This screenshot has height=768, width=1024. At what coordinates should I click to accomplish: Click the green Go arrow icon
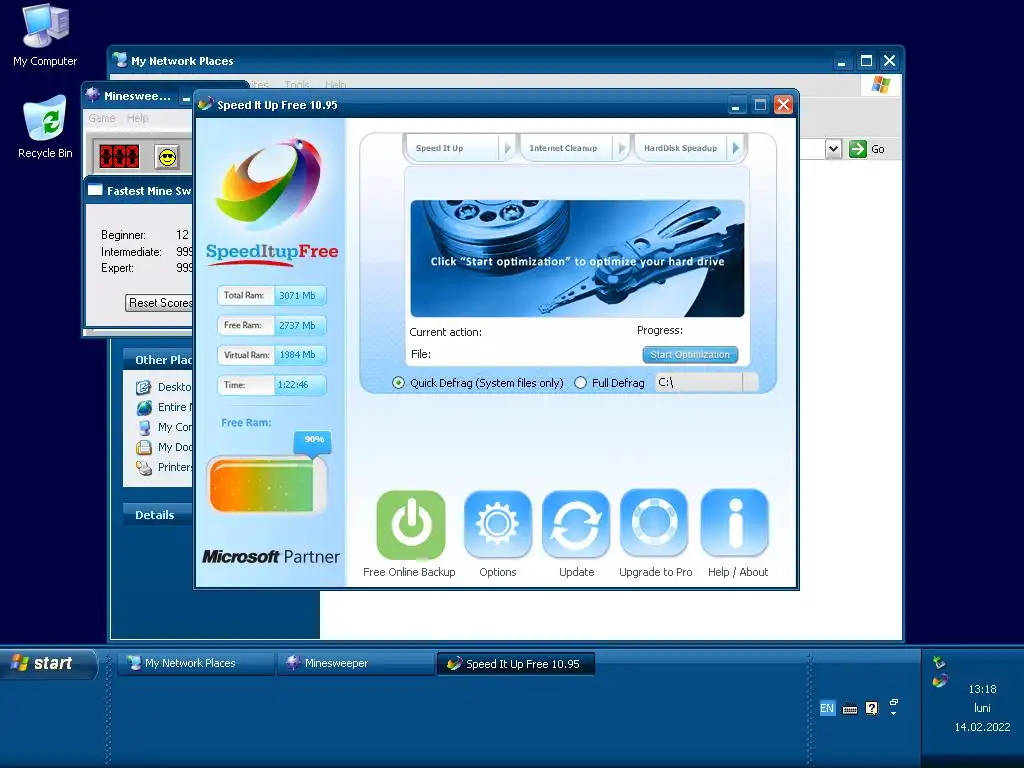click(857, 149)
